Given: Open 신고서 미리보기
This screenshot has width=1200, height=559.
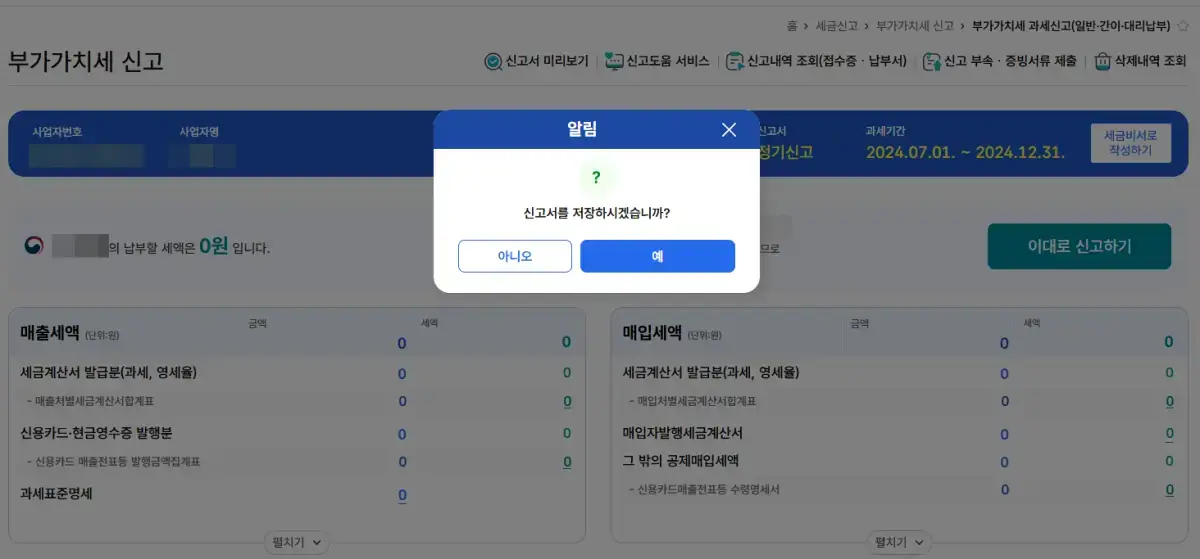Looking at the screenshot, I should click(536, 61).
